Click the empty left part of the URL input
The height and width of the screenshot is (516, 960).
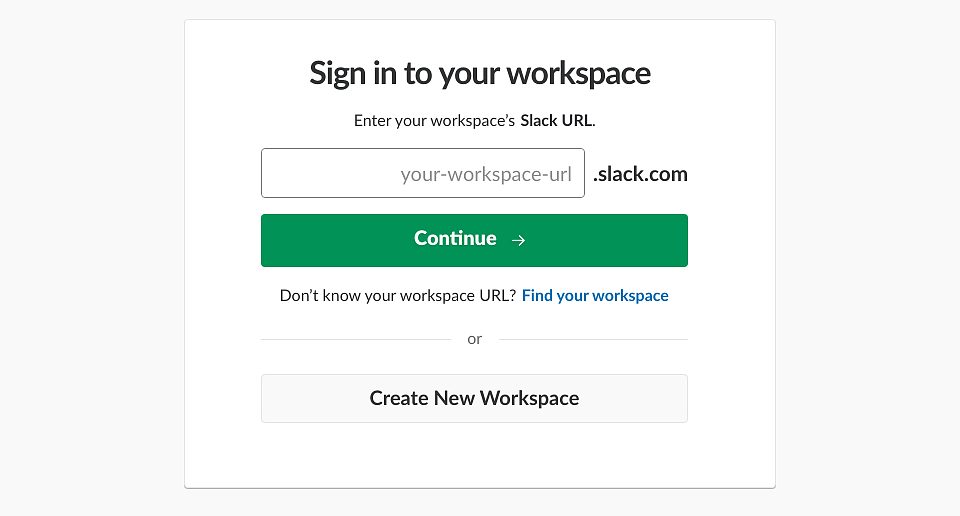pos(331,173)
